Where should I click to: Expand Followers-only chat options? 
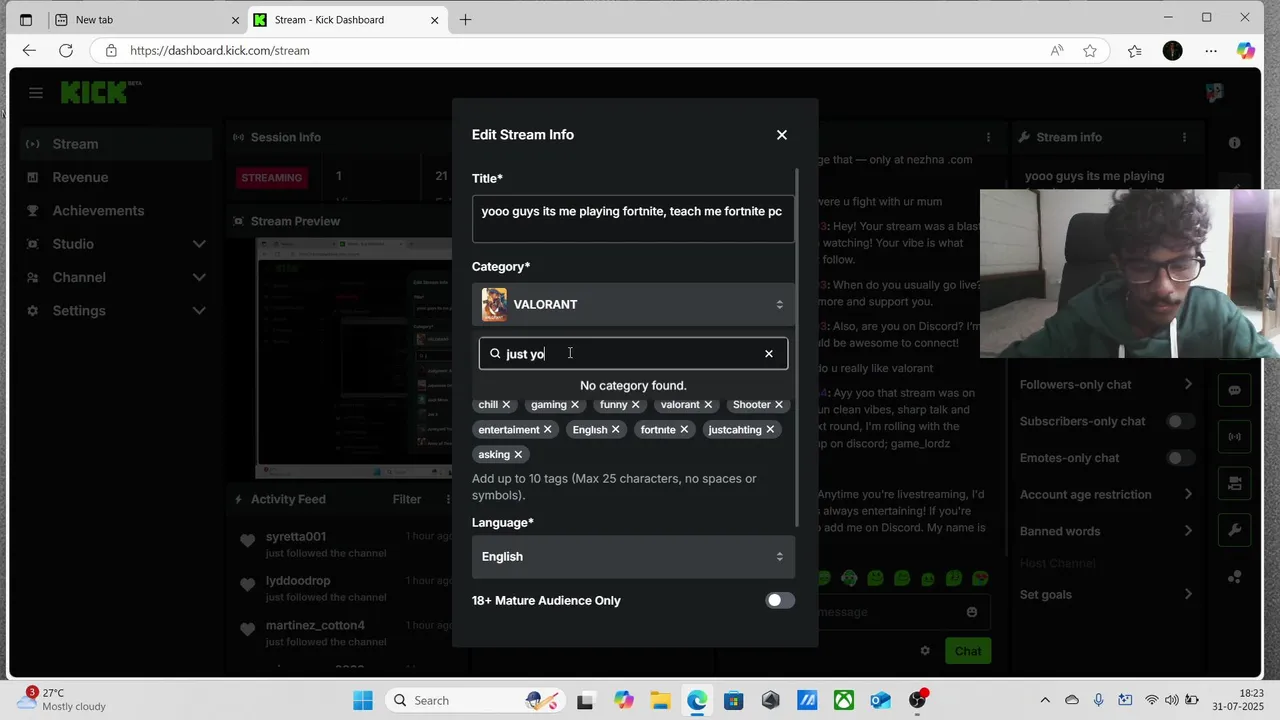[x=1188, y=384]
